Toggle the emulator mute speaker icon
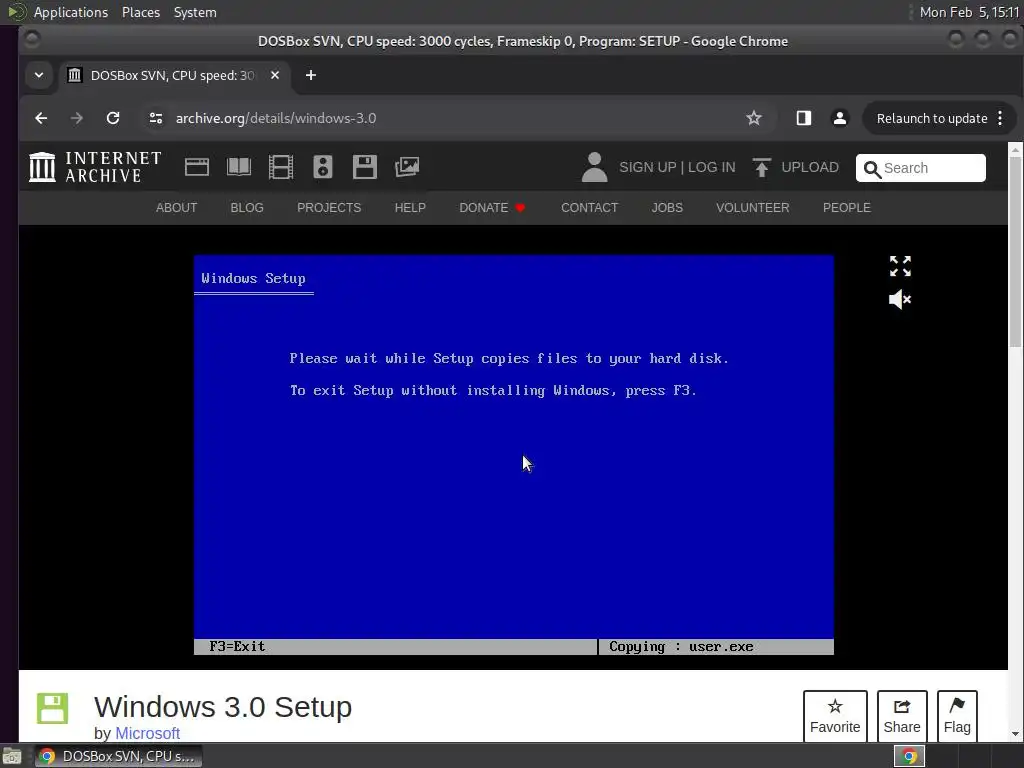 point(900,299)
